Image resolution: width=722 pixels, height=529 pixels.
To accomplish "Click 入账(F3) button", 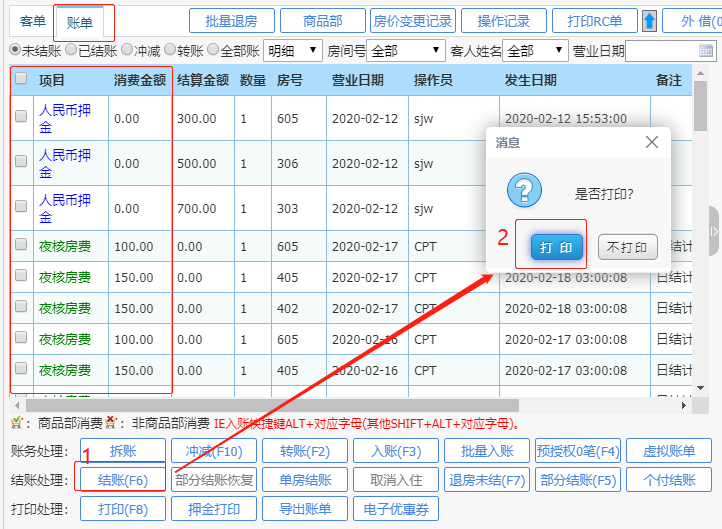I will 396,451.
